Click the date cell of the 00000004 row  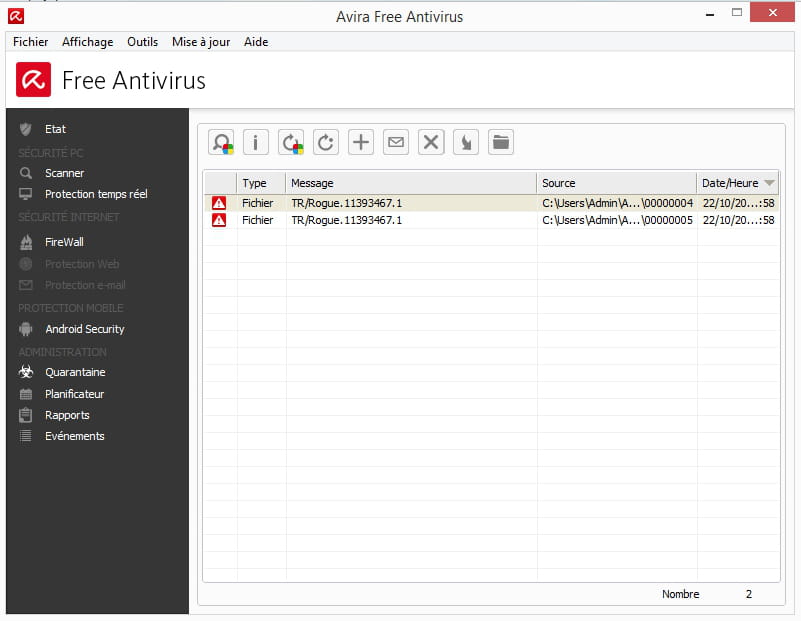coord(738,203)
